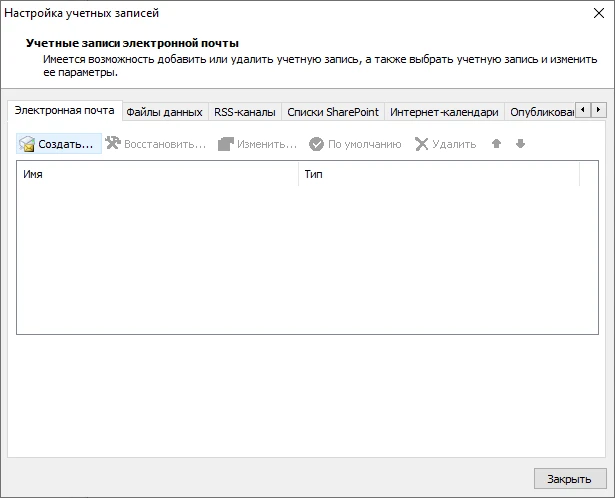The image size is (615, 498).
Task: Click the Создать new account icon
Action: pos(27,144)
